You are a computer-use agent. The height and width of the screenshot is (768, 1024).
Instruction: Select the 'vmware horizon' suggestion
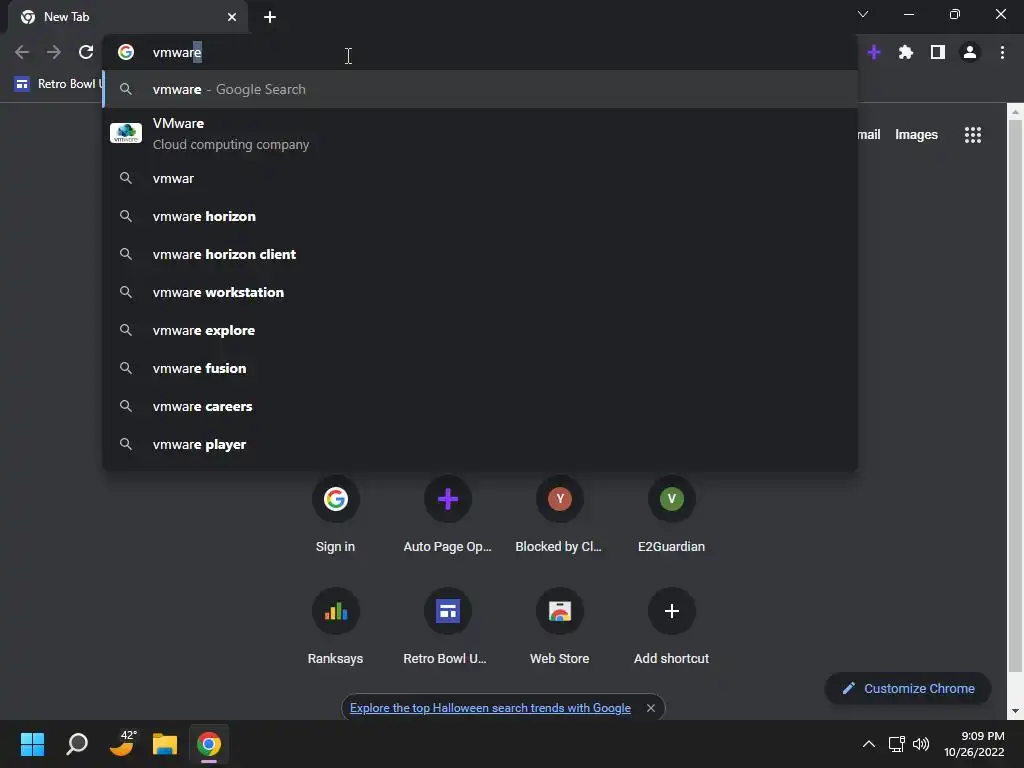[x=480, y=216]
